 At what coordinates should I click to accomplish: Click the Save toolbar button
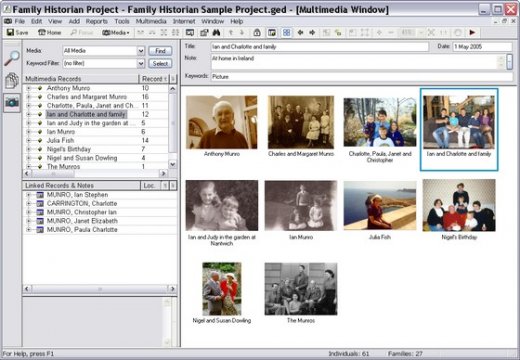tap(17, 32)
